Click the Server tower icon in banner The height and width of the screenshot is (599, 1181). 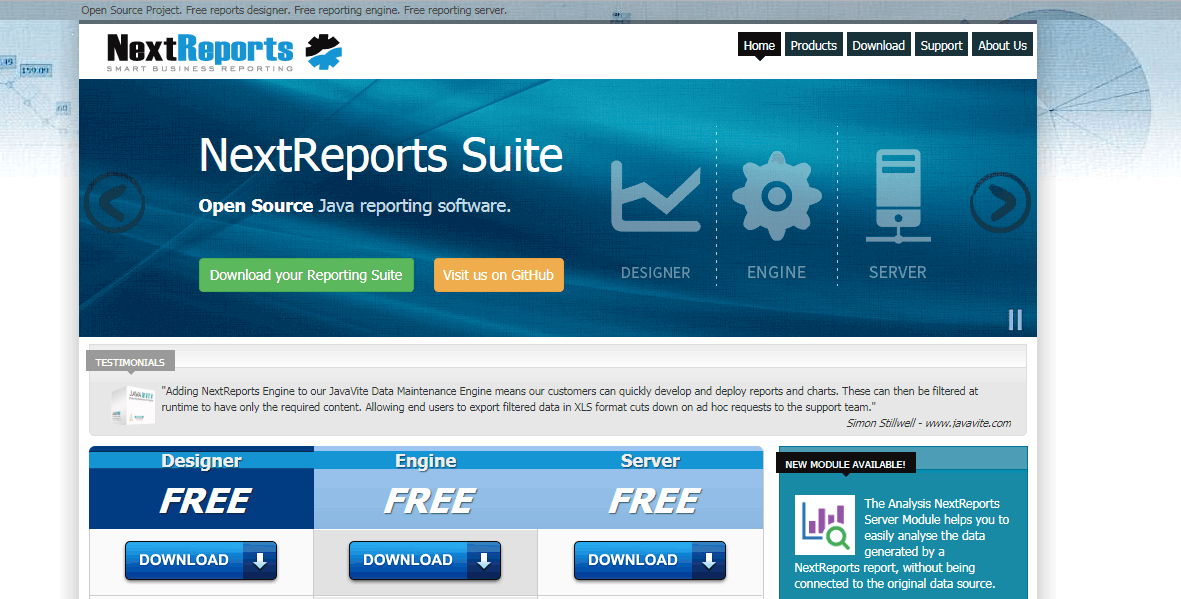click(898, 196)
